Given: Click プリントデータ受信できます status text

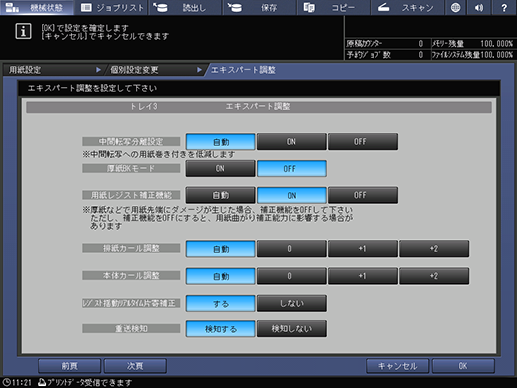Looking at the screenshot, I should click(89, 382).
